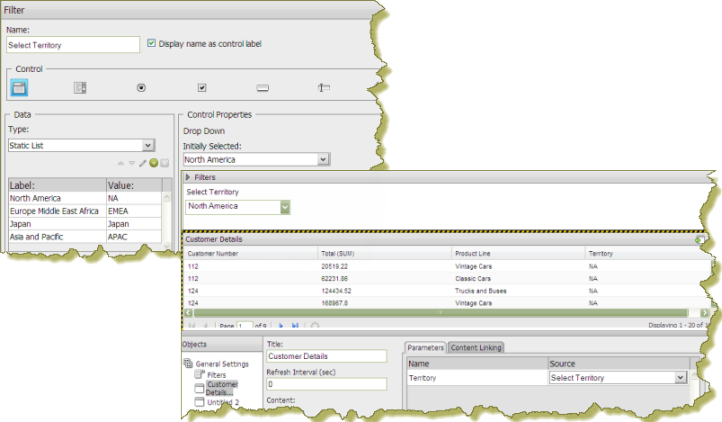Open the Initially Selected dropdown
722x422 pixels.
pyautogui.click(x=323, y=159)
